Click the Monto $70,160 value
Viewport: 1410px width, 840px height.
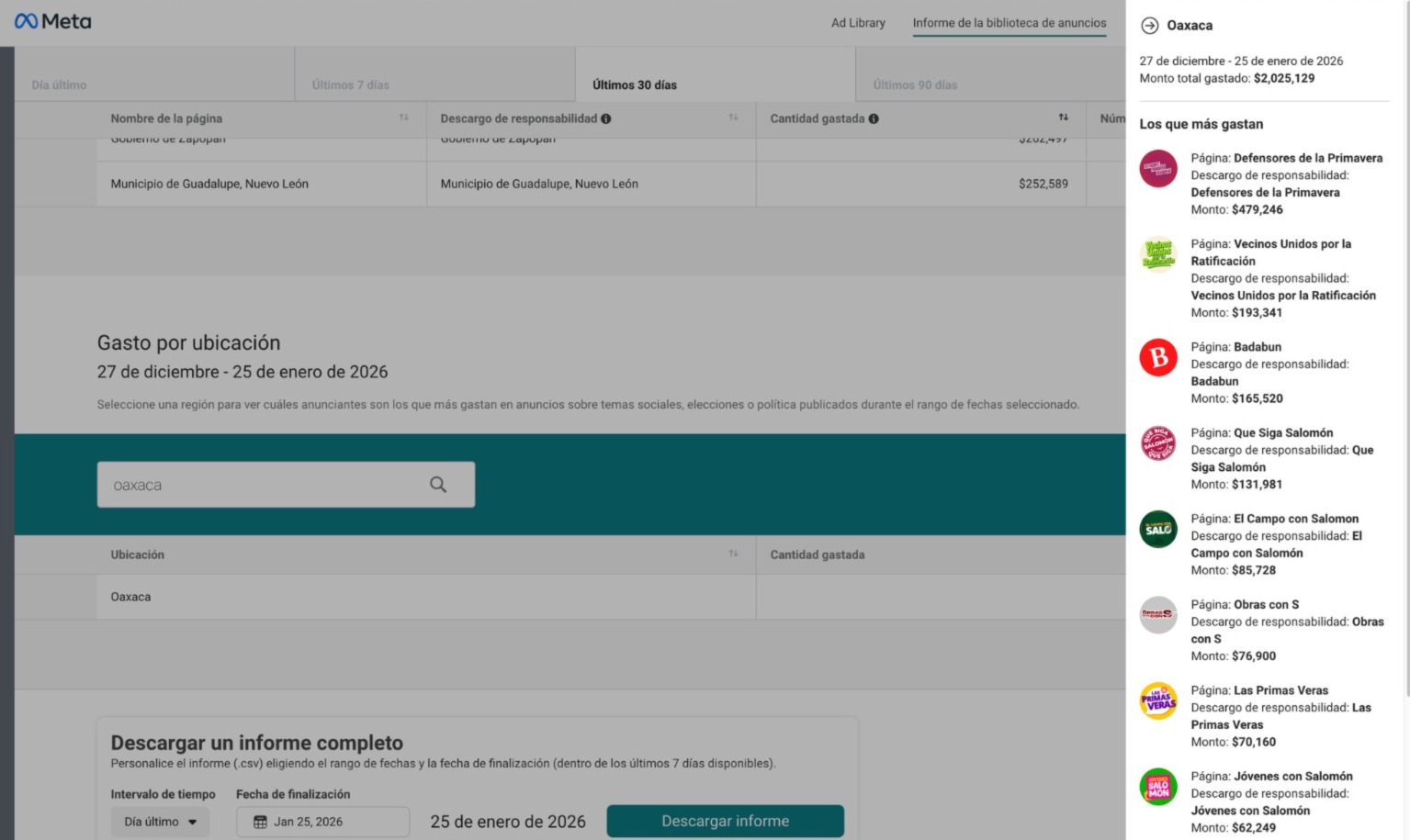(x=1254, y=742)
